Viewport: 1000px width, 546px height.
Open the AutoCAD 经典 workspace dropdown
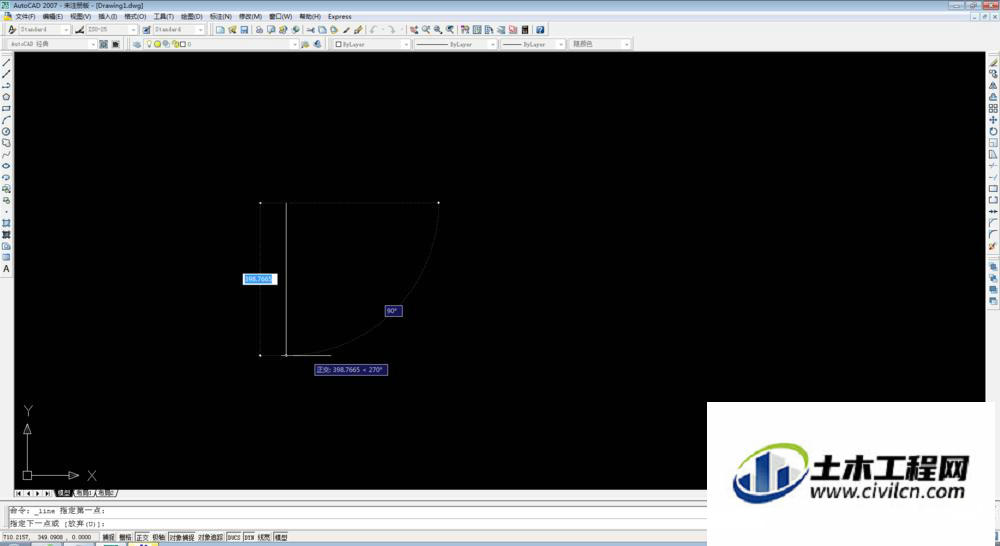(93, 44)
